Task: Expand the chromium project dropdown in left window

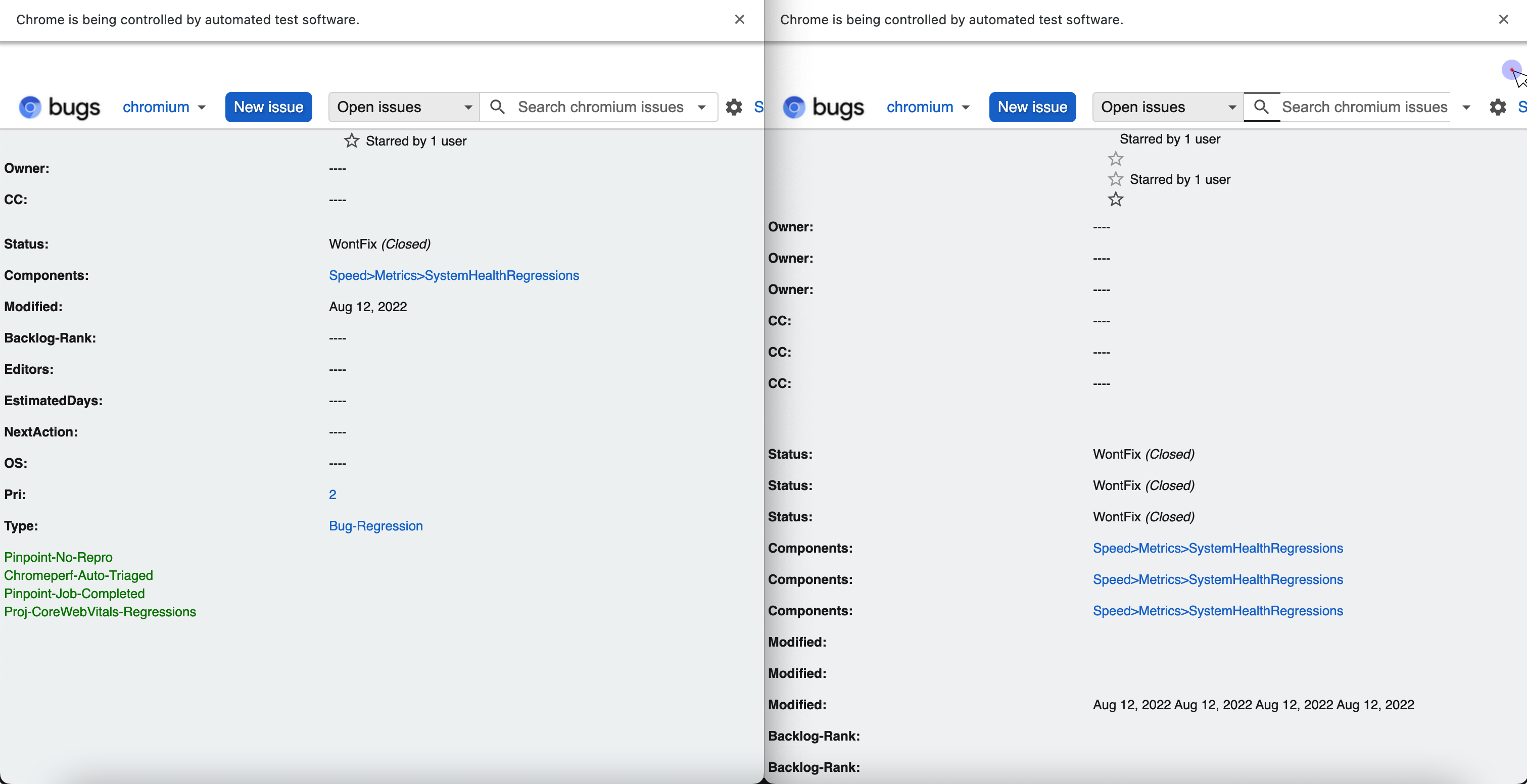Action: (164, 107)
